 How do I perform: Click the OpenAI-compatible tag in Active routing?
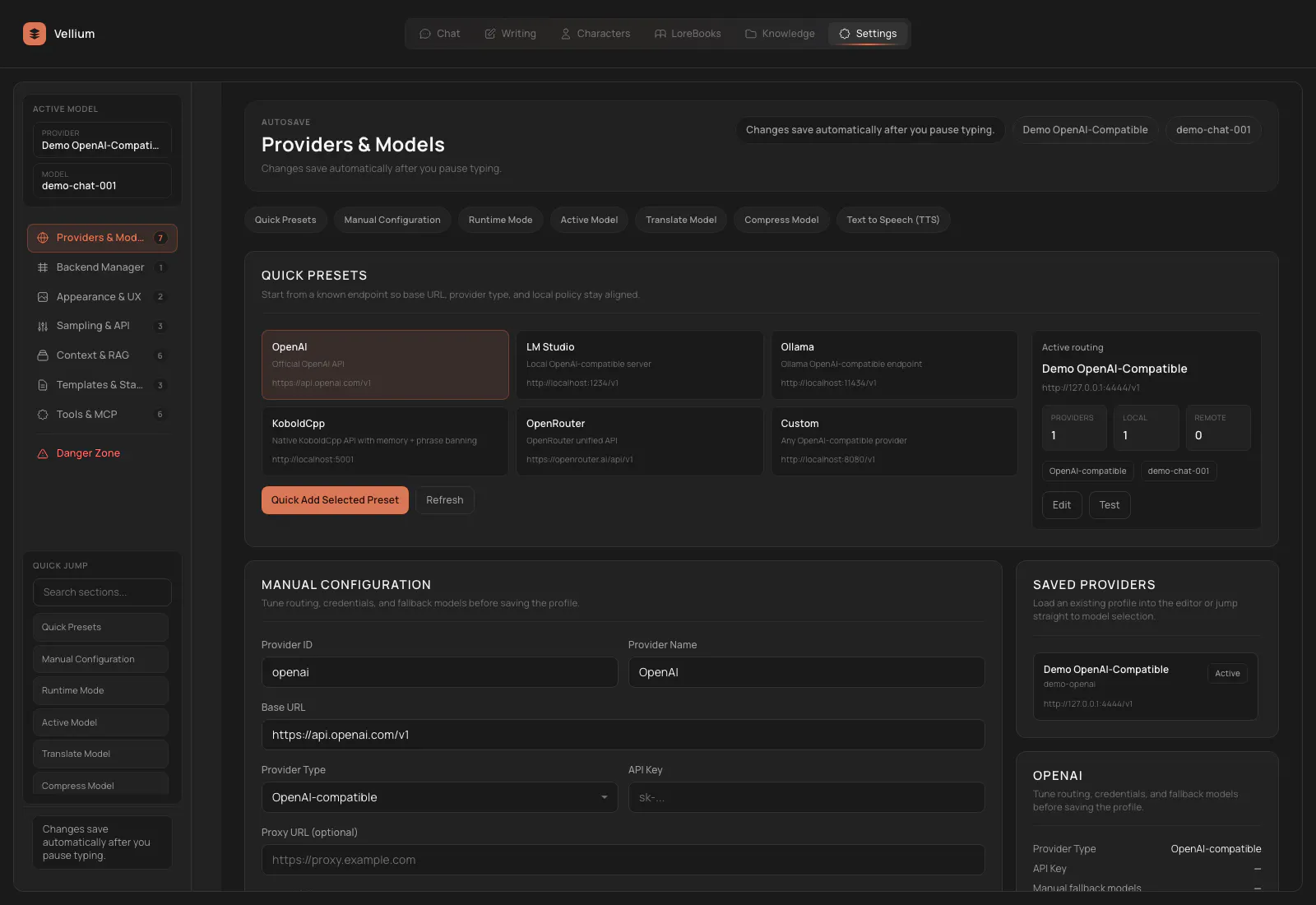1087,471
